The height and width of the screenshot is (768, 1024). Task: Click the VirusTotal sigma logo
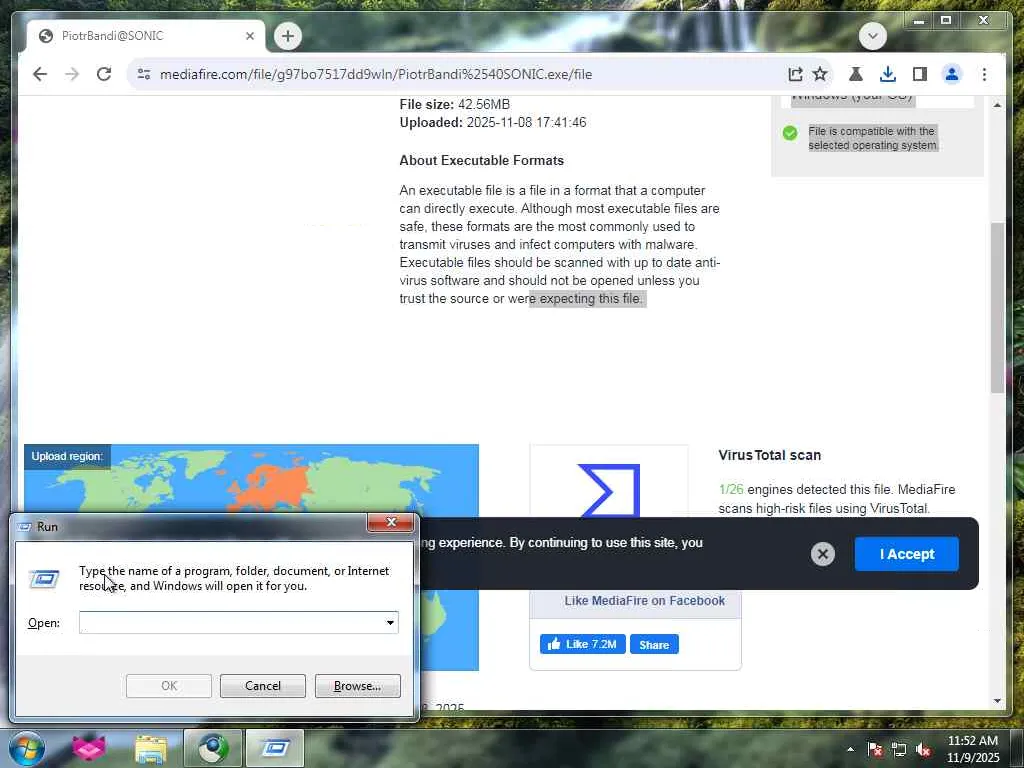click(x=609, y=490)
